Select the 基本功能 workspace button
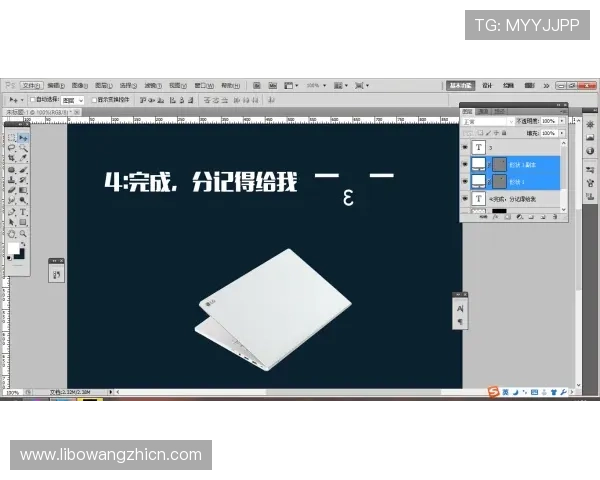 click(461, 86)
